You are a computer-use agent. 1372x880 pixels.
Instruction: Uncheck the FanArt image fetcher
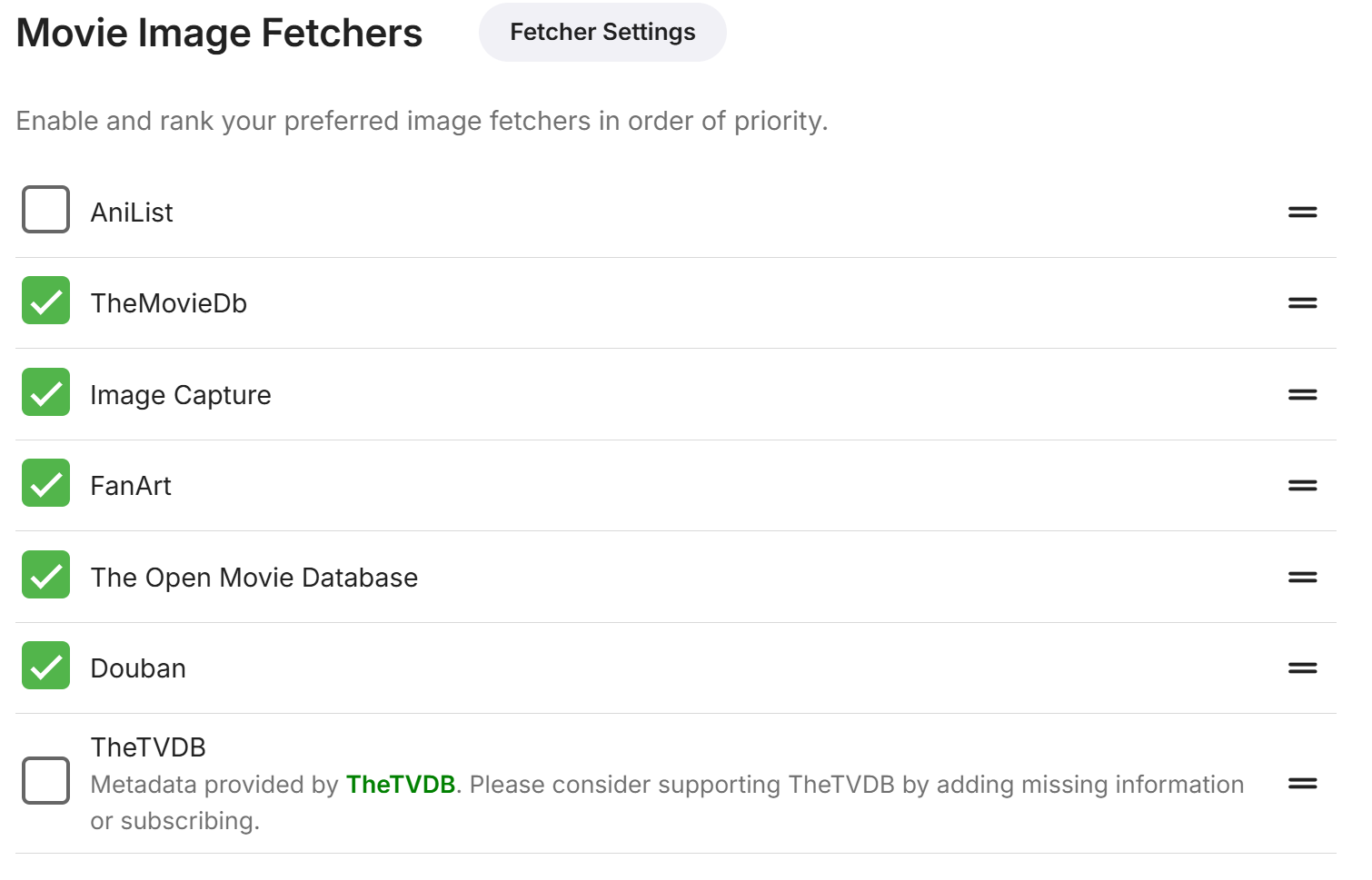pyautogui.click(x=45, y=483)
